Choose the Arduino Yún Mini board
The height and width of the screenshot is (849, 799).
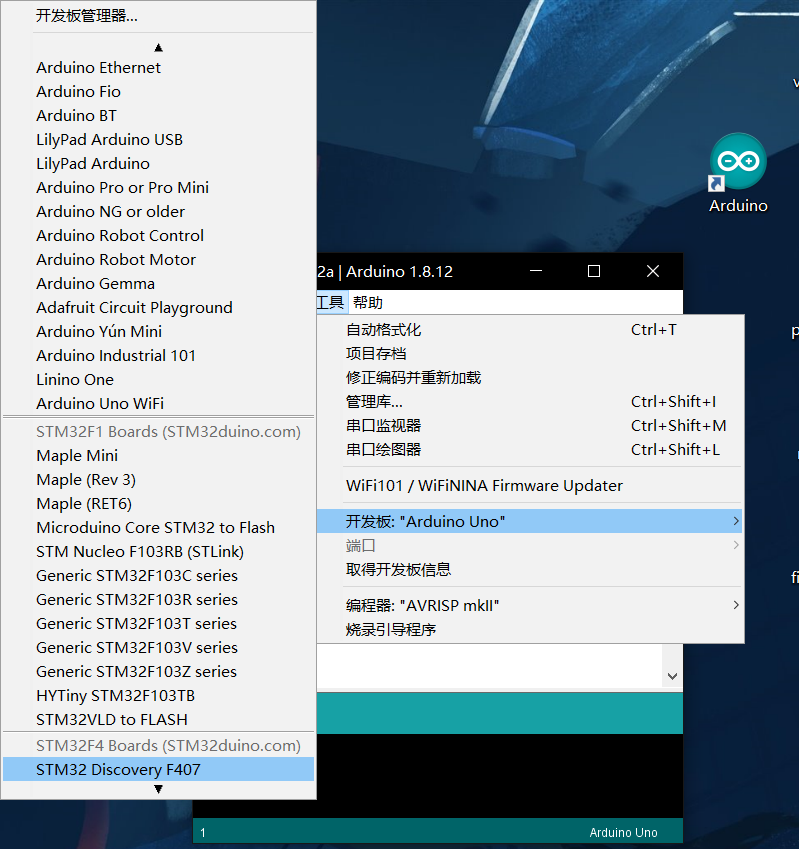point(158,331)
